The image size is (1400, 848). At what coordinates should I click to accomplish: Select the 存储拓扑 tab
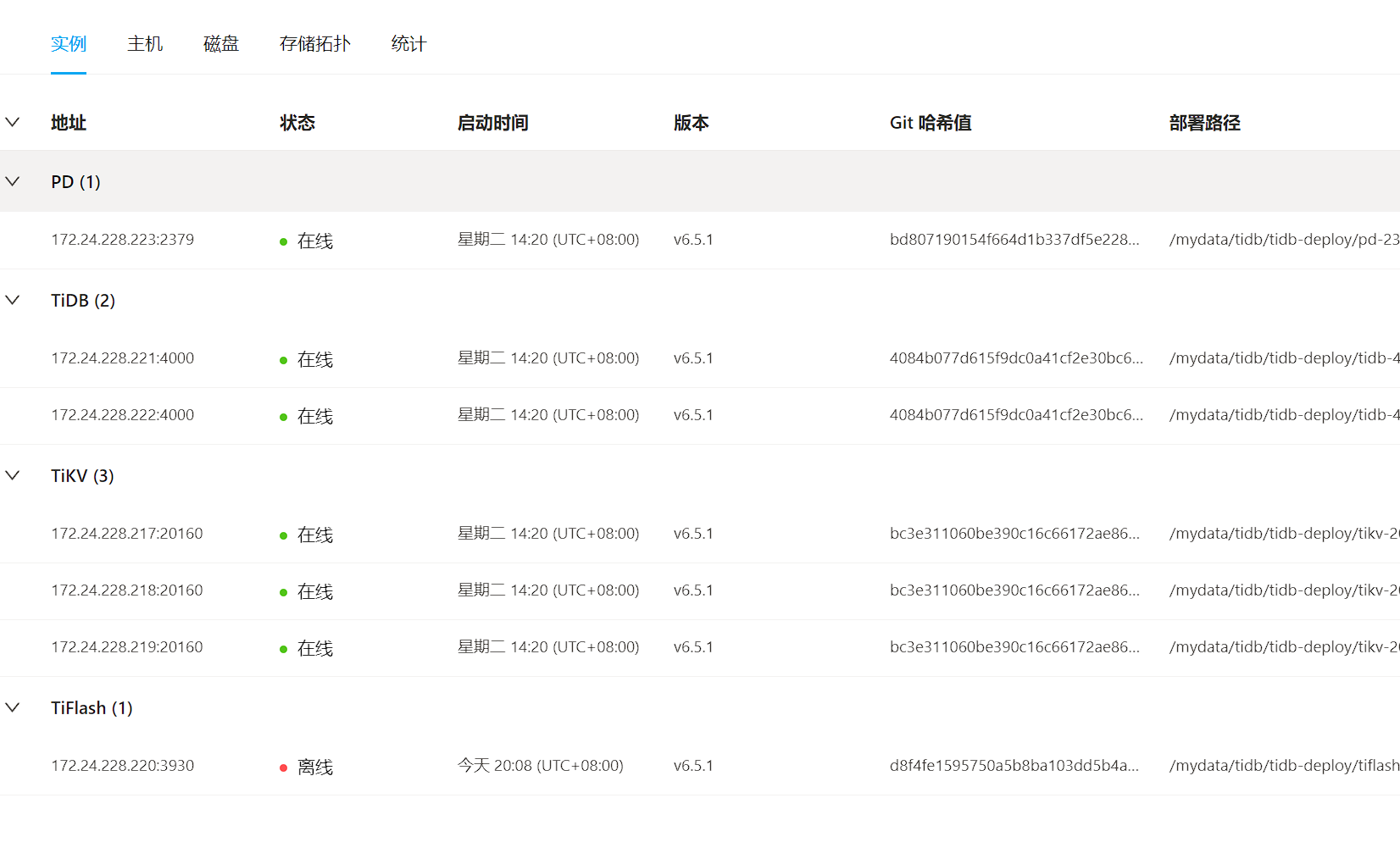314,44
